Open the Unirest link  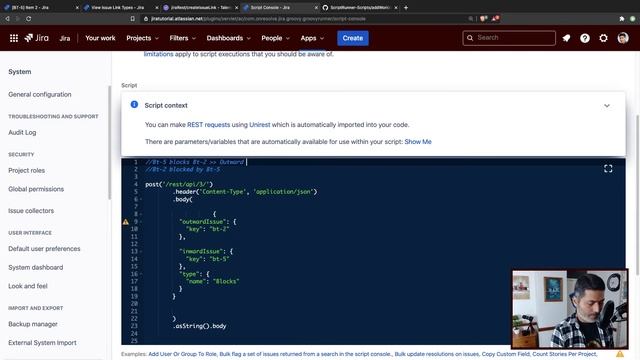point(260,124)
